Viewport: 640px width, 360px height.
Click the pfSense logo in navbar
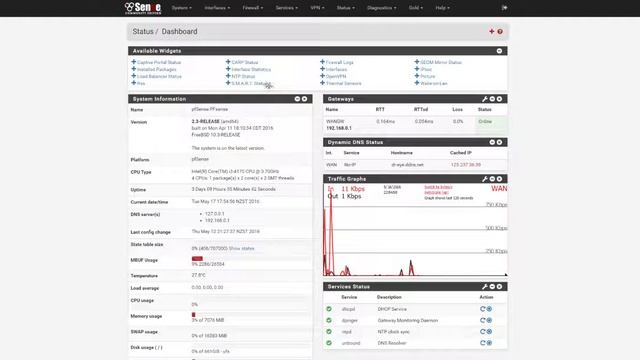pos(143,8)
